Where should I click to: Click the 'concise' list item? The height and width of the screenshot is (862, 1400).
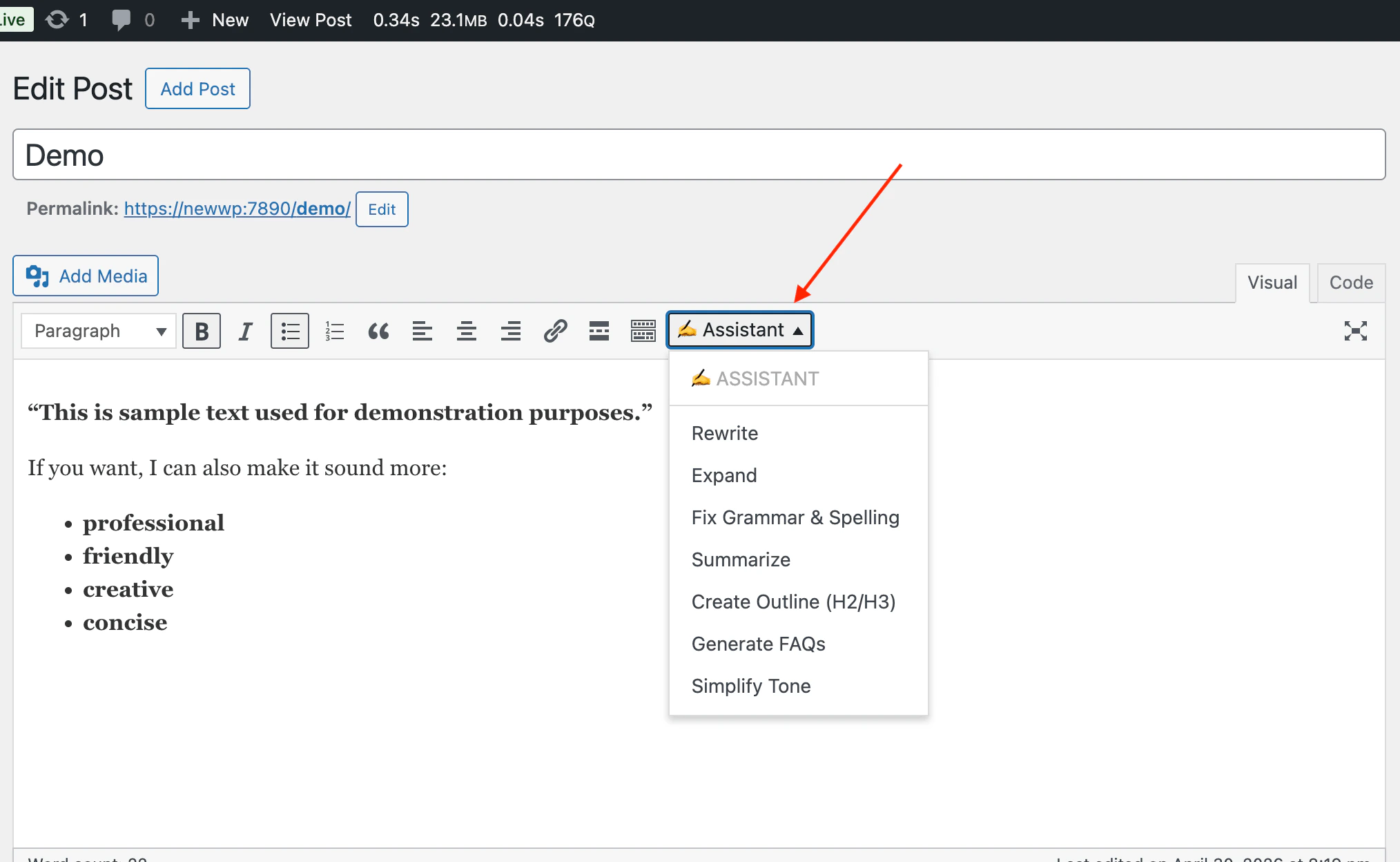[125, 622]
